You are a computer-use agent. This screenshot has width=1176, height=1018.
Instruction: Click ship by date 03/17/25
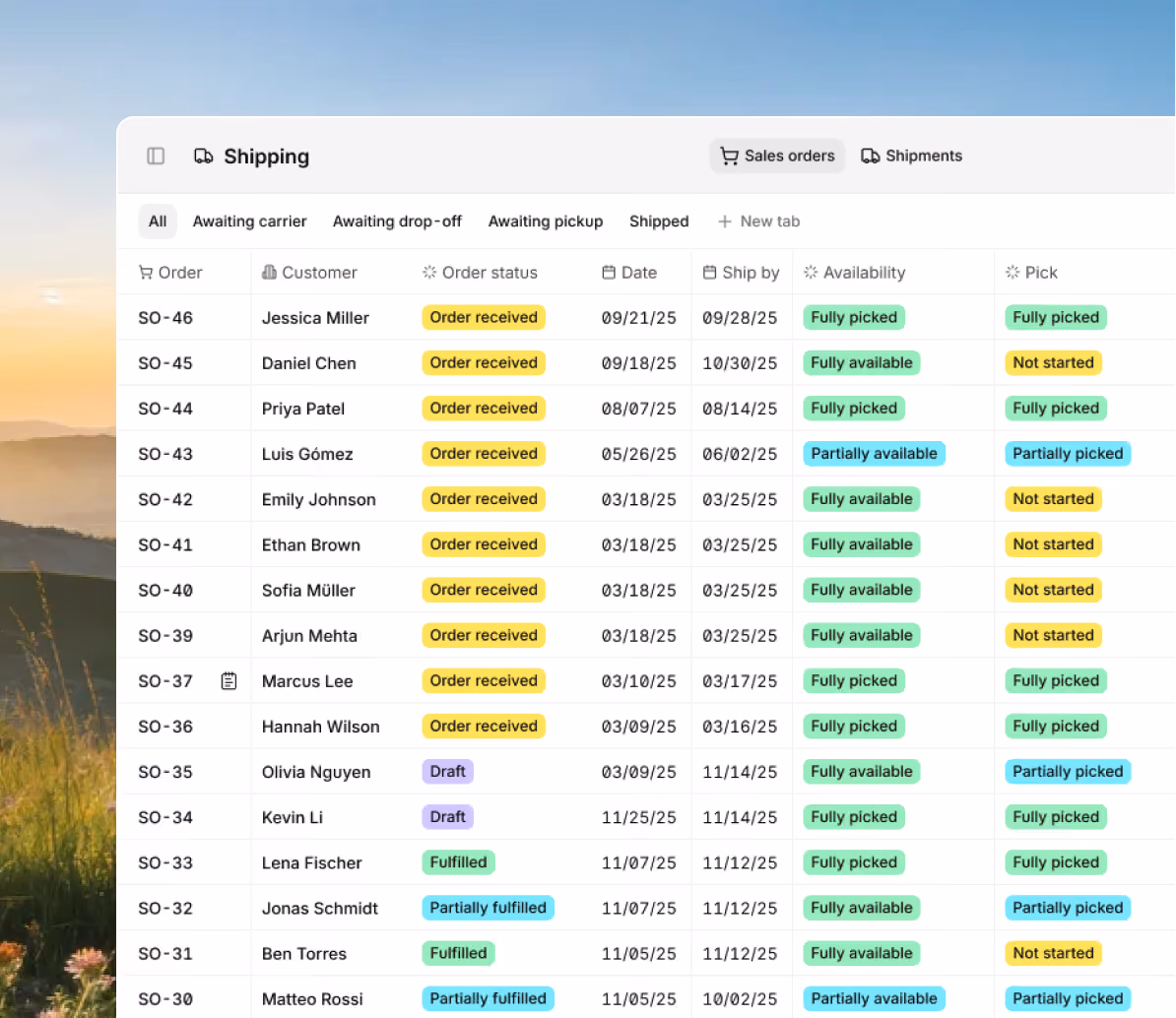pos(740,680)
